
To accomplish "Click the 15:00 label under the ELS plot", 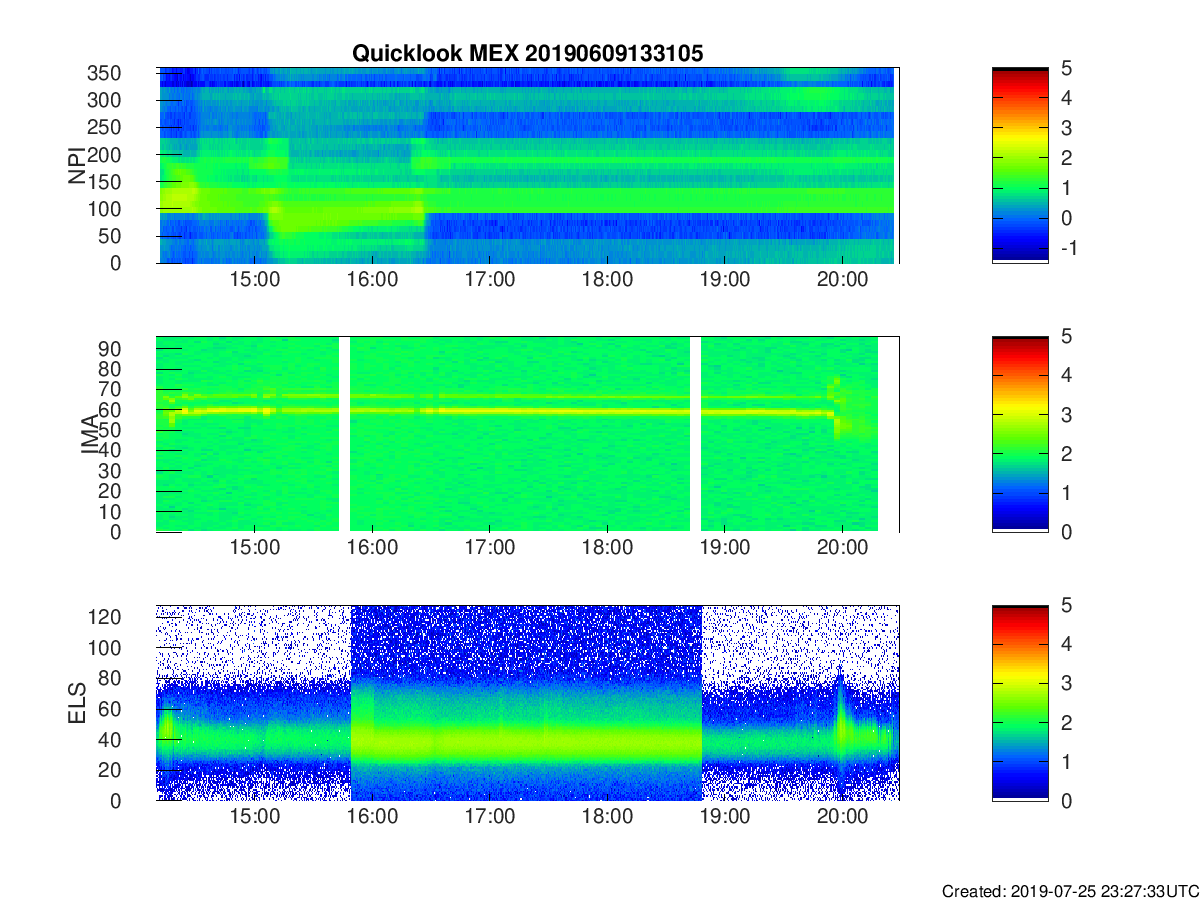I will tap(254, 818).
